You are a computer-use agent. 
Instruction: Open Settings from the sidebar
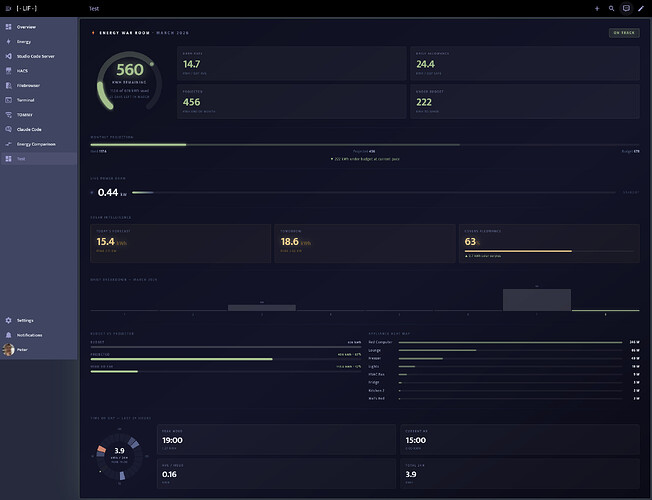(39, 320)
